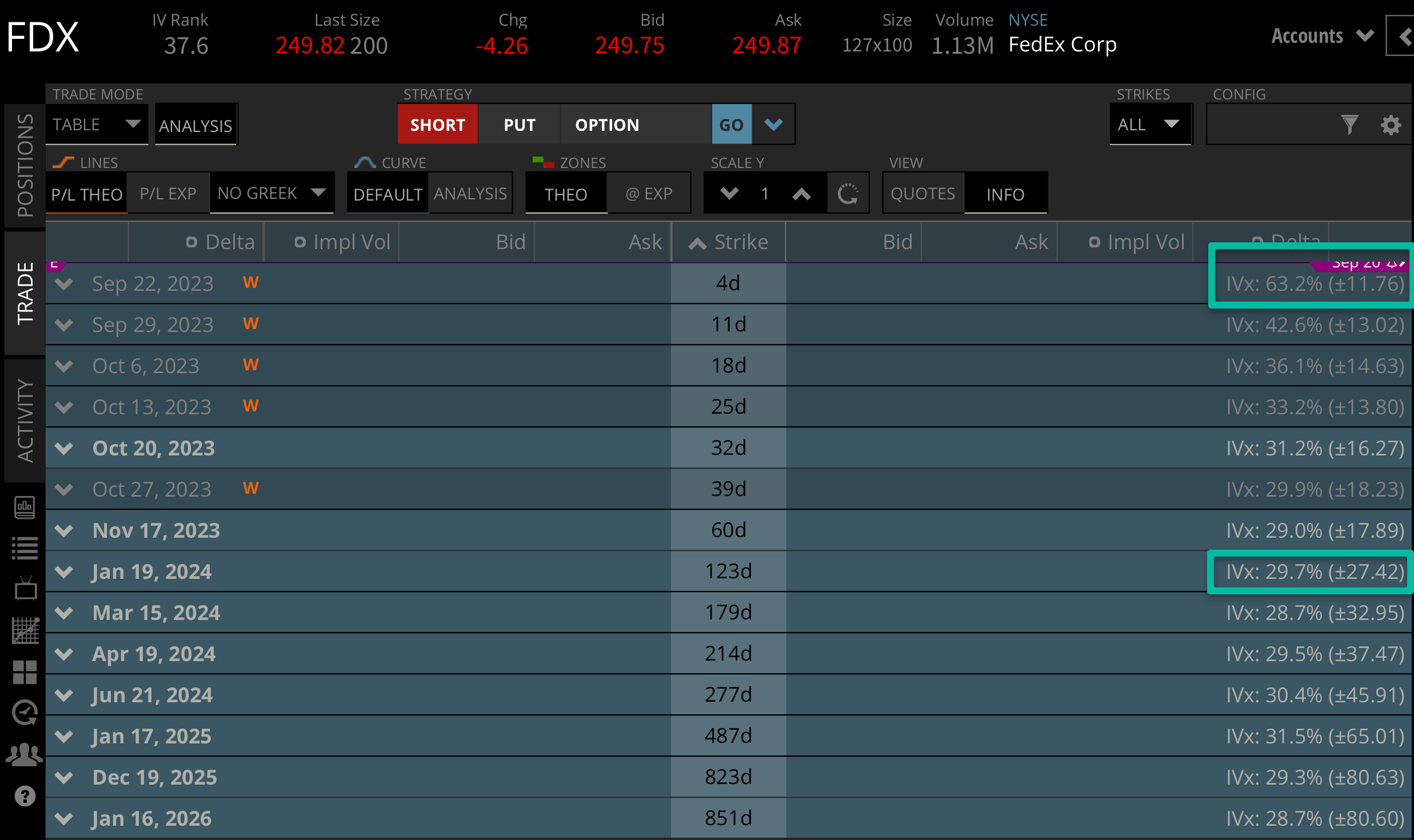Expand the Oct 20, 2023 expiration row
Image resolution: width=1414 pixels, height=840 pixels.
point(64,449)
